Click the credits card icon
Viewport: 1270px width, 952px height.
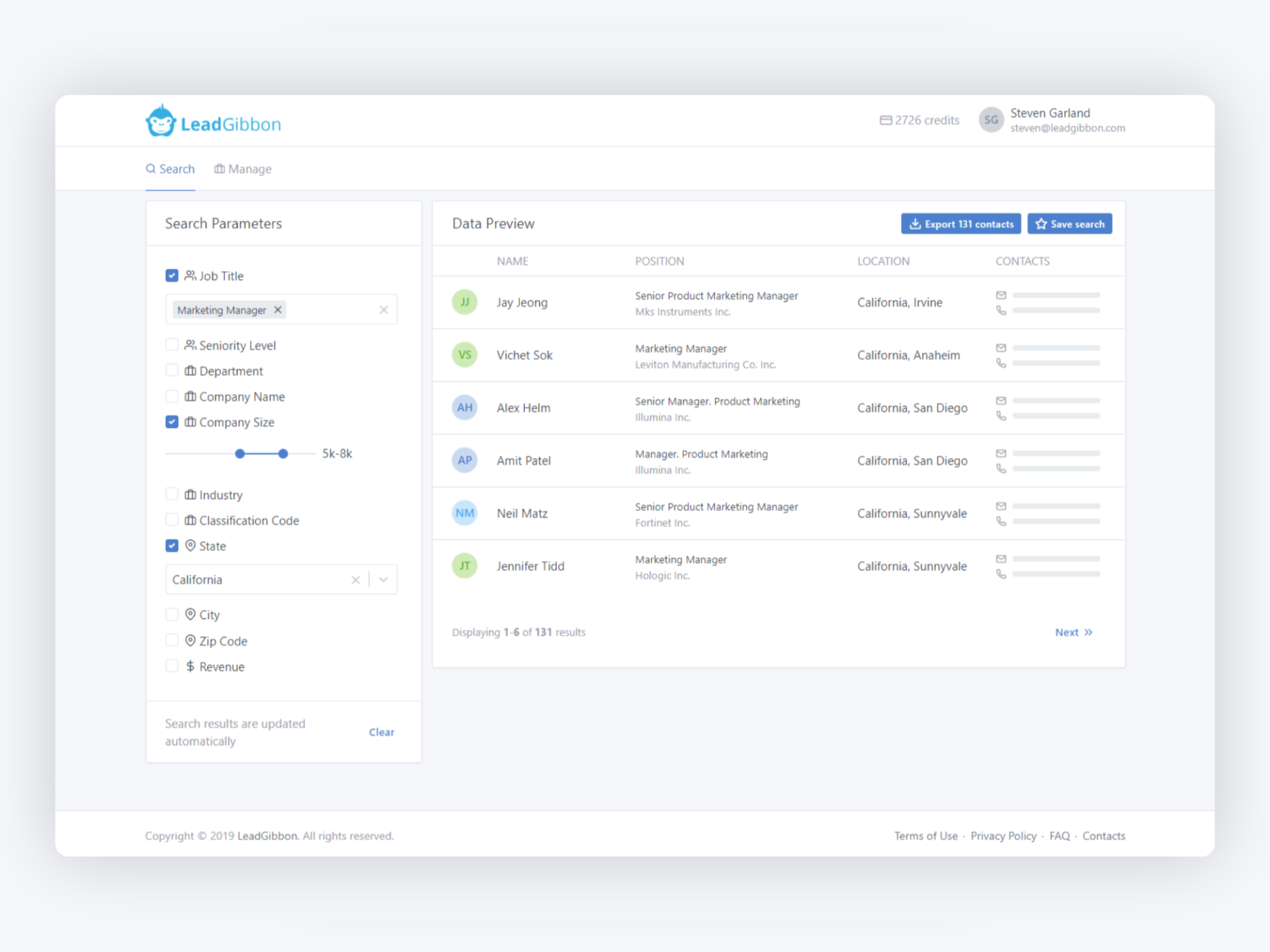(885, 120)
